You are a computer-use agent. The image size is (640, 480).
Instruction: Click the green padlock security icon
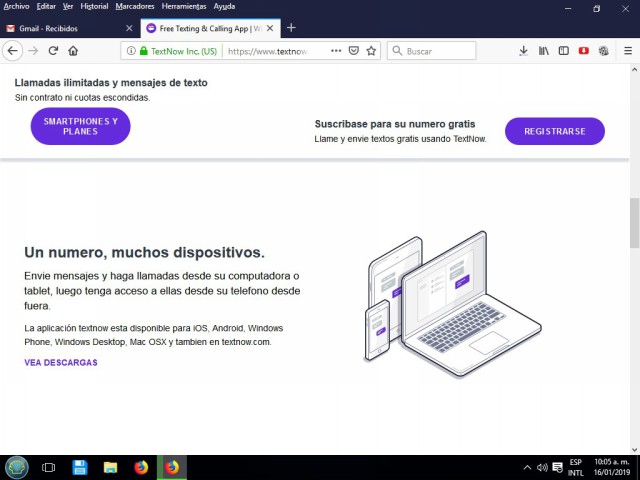pyautogui.click(x=143, y=51)
